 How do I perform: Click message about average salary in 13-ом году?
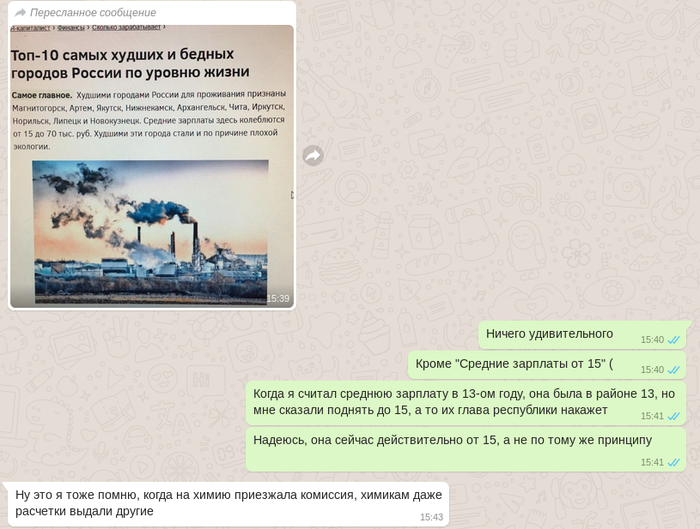click(464, 401)
